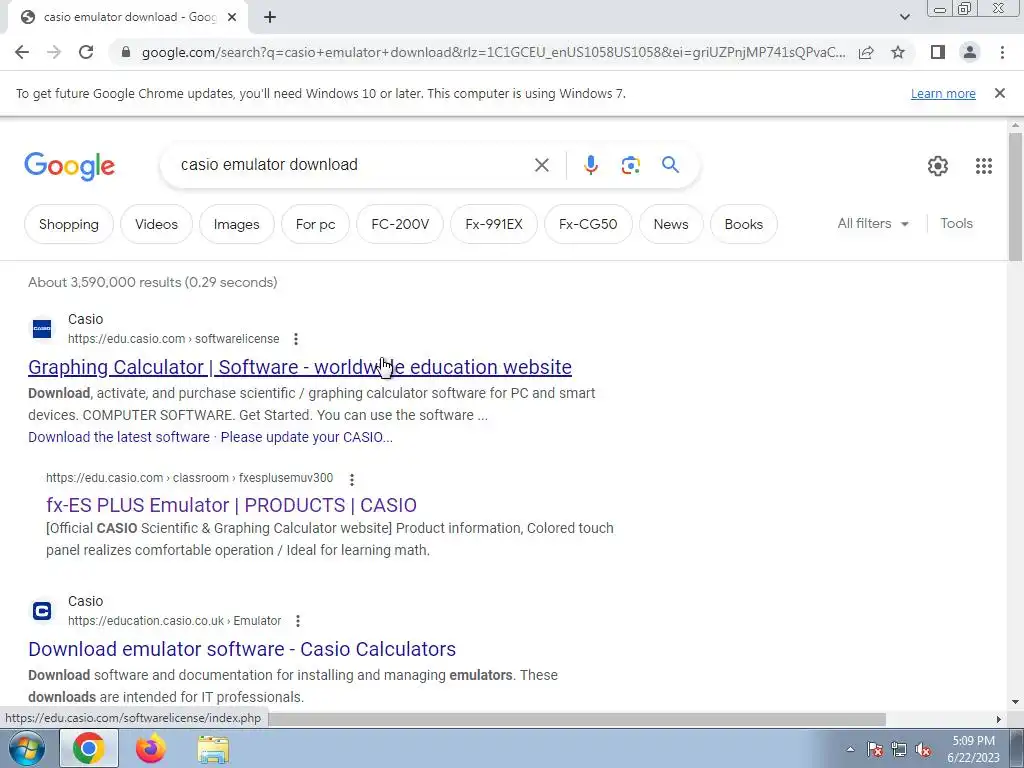
Task: Click the Casio favicon of first result
Action: click(x=42, y=328)
